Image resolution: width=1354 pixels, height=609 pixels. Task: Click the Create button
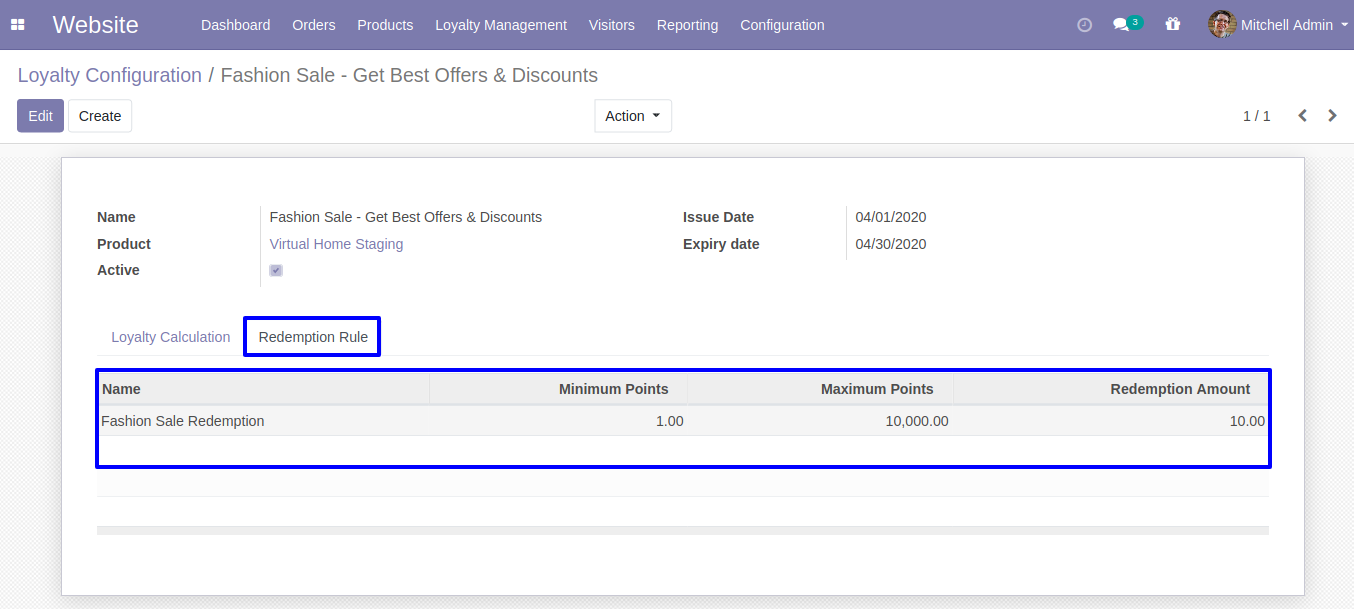(100, 116)
